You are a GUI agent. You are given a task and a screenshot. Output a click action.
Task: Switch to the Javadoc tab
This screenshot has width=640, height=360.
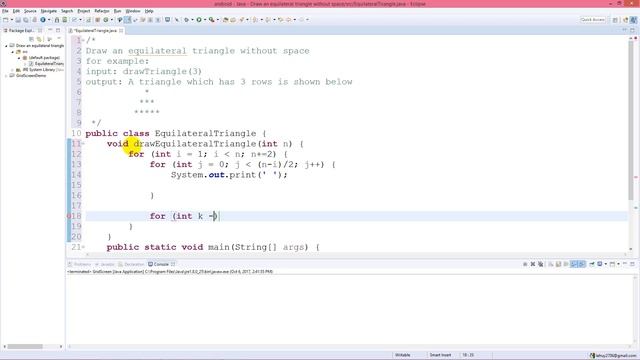coord(105,264)
